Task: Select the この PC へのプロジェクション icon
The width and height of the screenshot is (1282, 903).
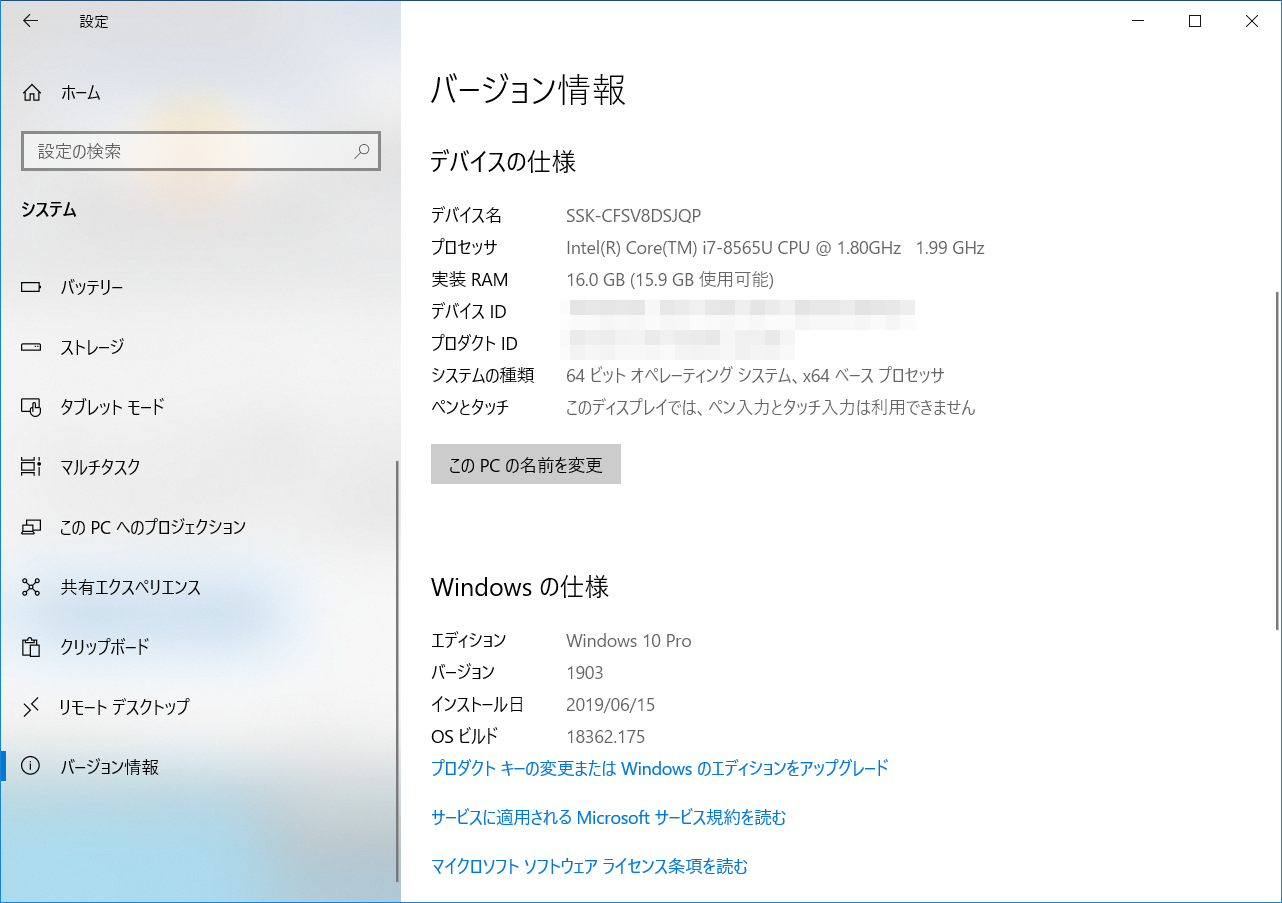Action: click(32, 527)
